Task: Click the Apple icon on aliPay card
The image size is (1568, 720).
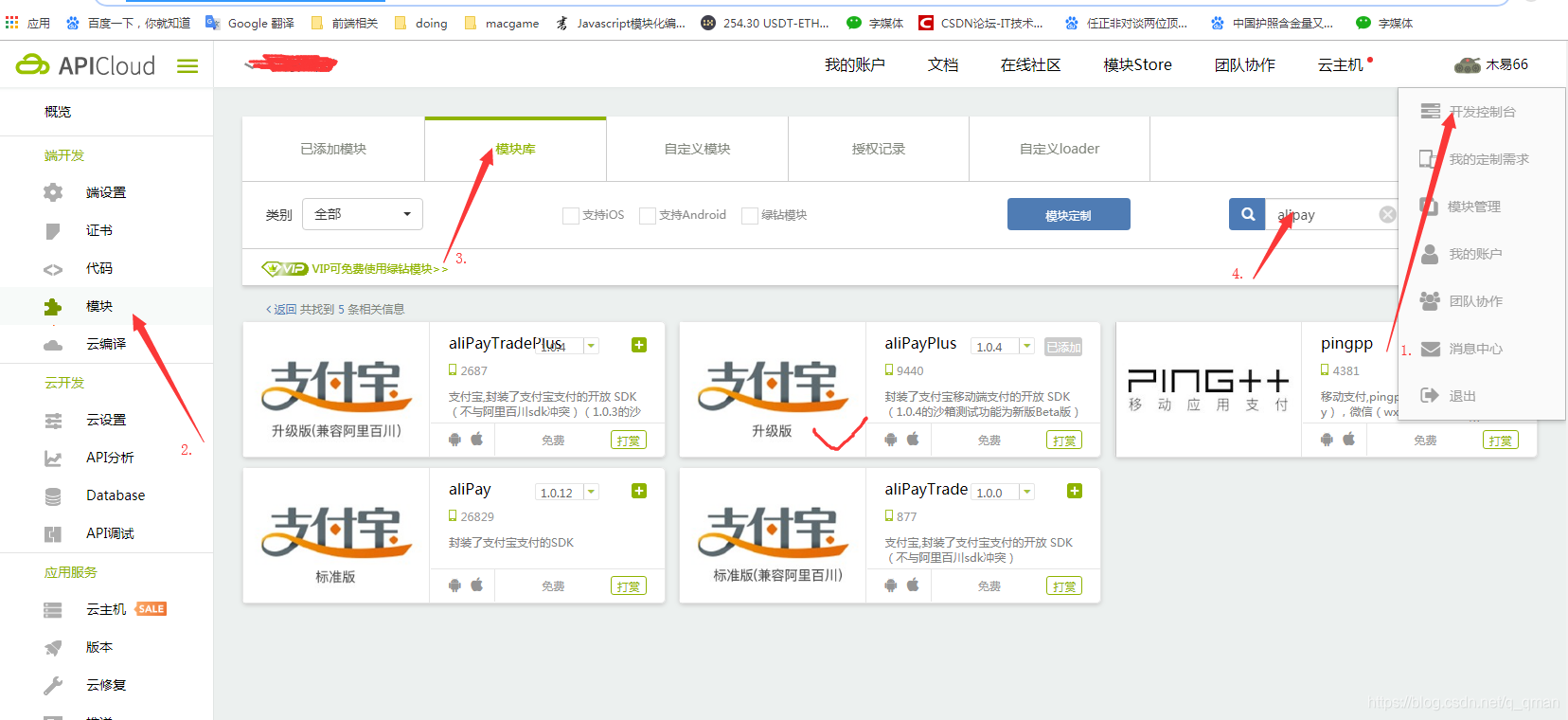Action: click(477, 585)
